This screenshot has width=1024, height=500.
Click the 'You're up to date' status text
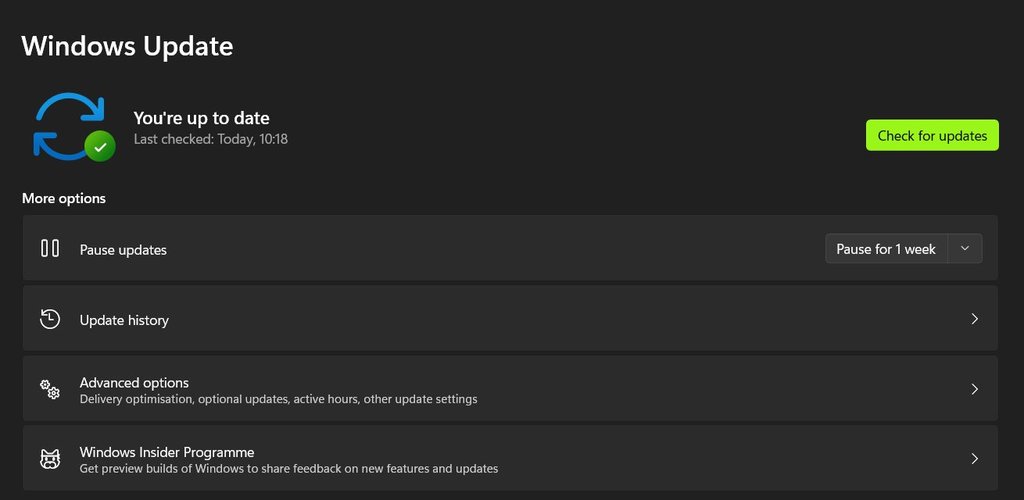[201, 118]
